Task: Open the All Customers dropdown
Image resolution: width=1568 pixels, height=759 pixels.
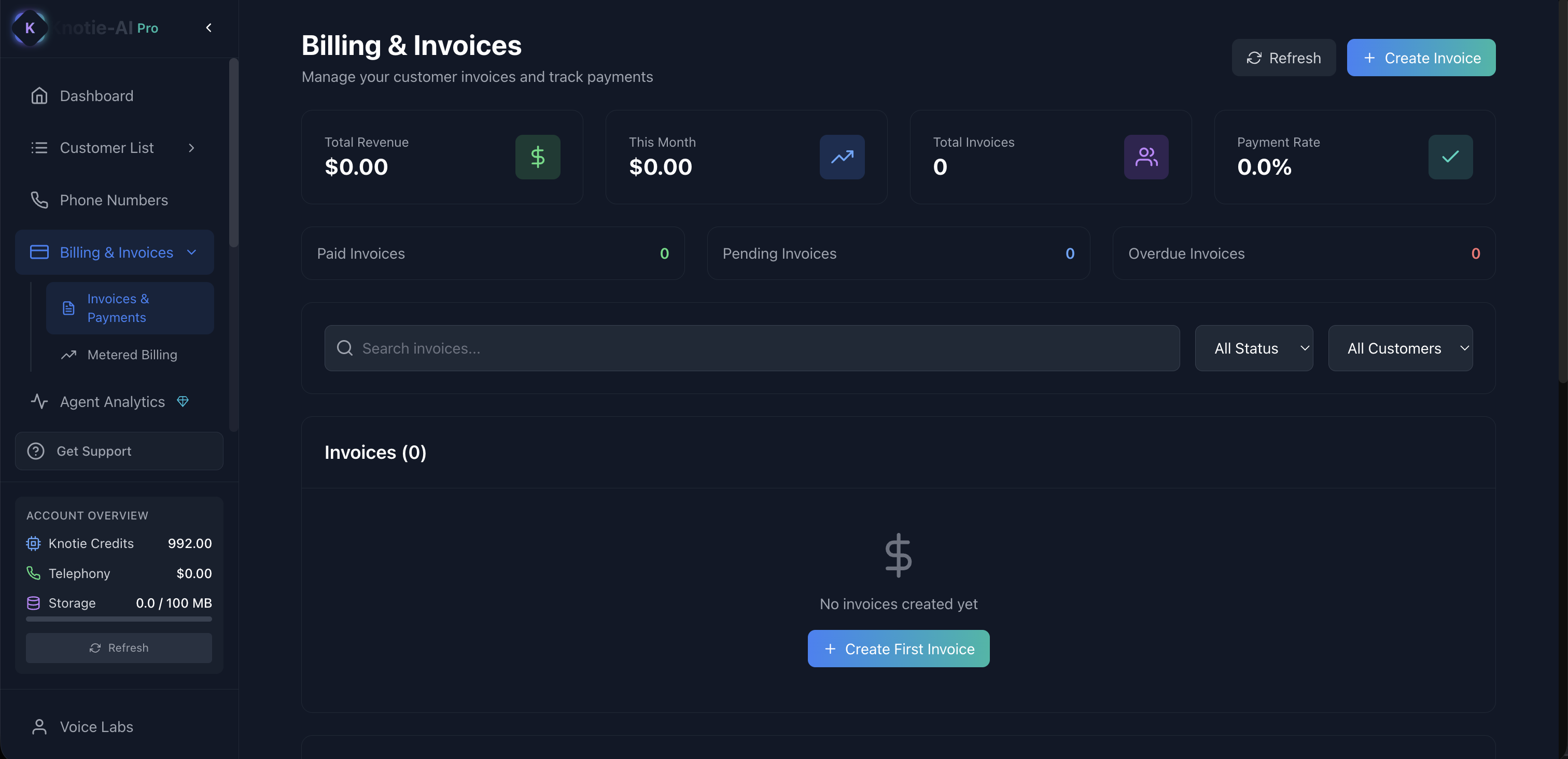Action: pos(1400,348)
